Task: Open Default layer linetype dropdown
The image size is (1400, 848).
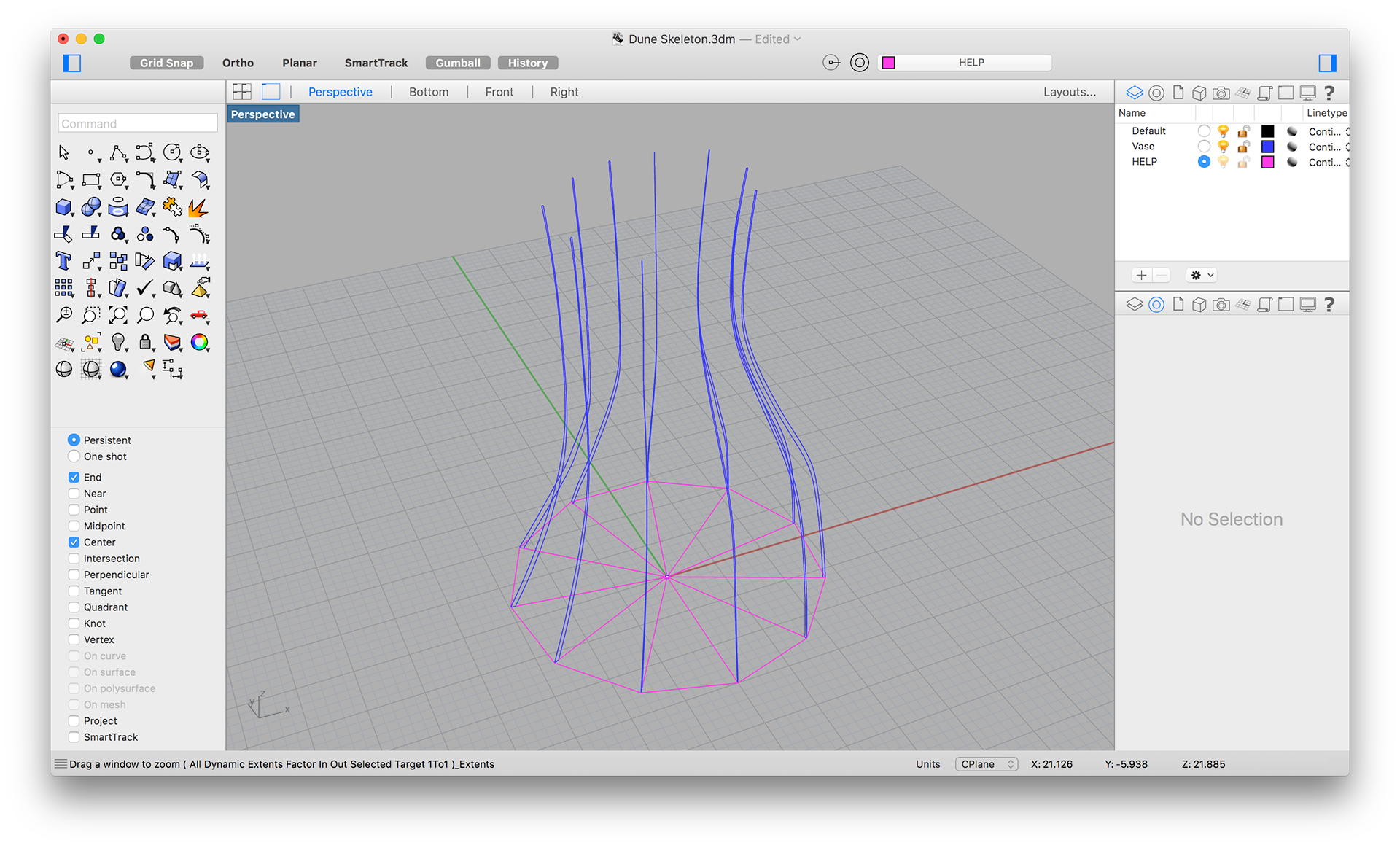Action: tap(1329, 131)
